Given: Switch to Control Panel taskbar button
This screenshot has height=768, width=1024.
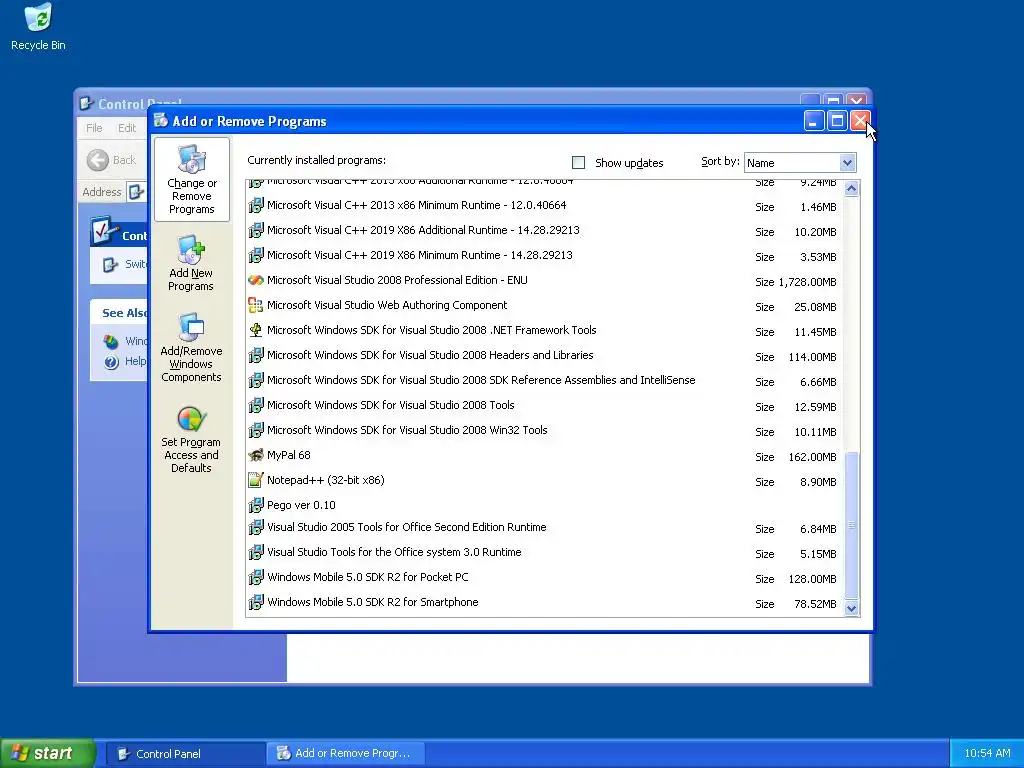Looking at the screenshot, I should [185, 754].
